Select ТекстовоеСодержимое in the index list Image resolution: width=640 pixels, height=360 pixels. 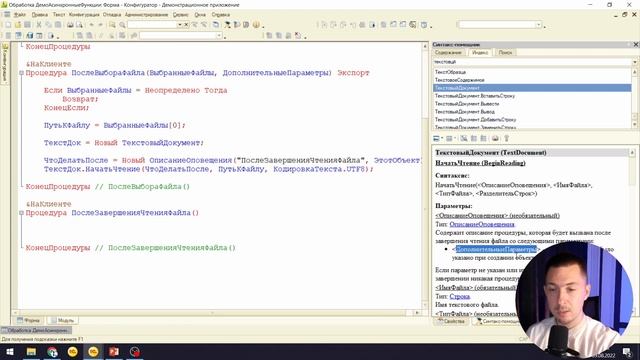(x=532, y=80)
